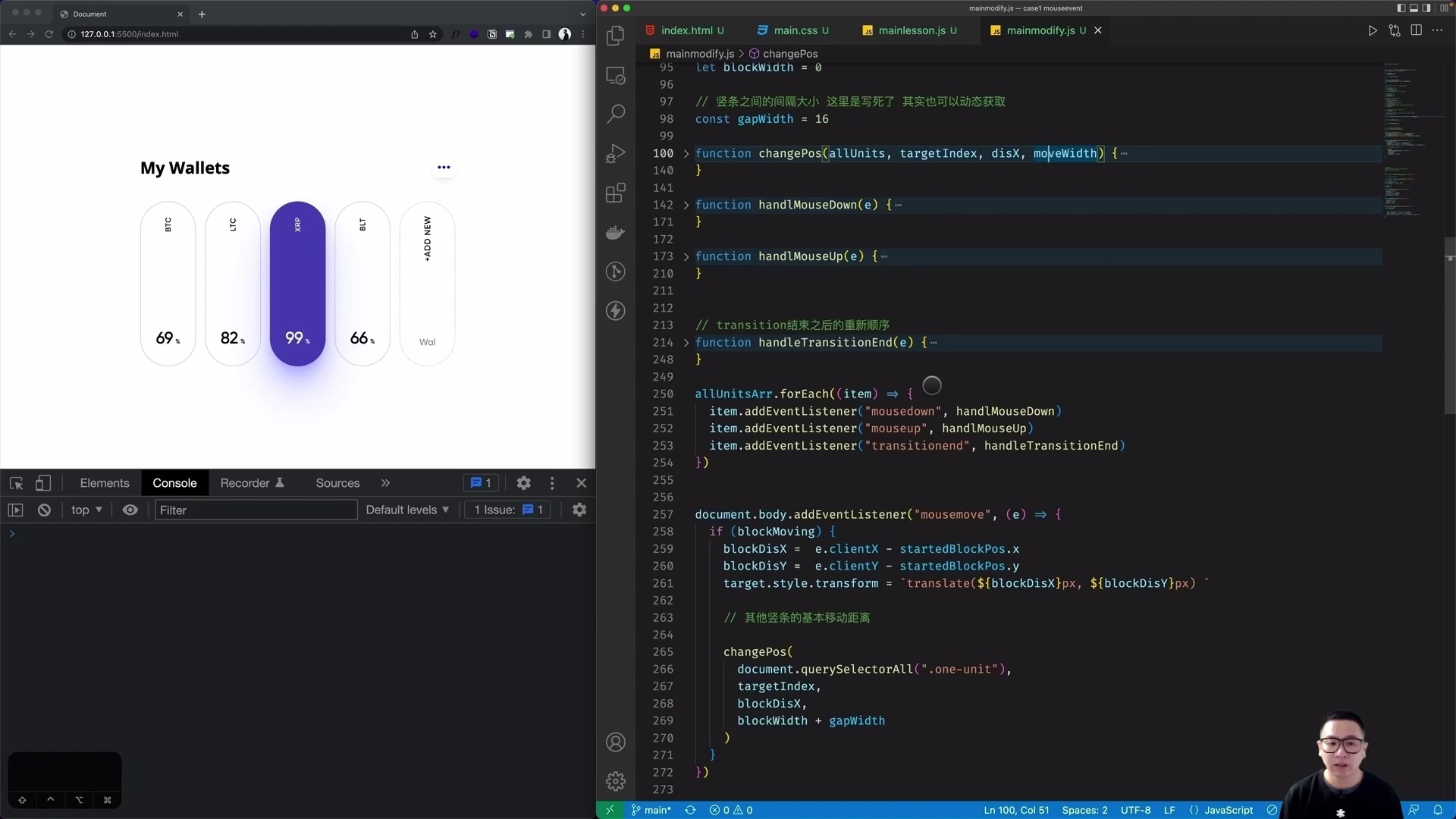Open the Sources tab in DevTools
This screenshot has width=1456, height=819.
[337, 483]
